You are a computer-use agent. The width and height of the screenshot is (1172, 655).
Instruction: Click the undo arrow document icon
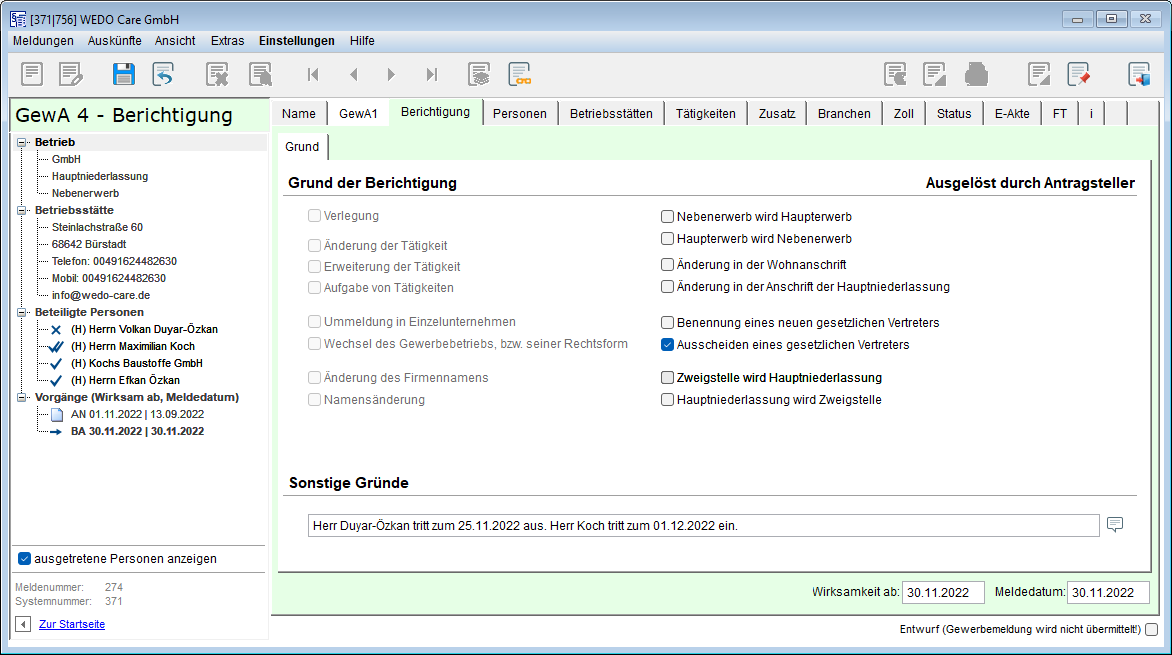[x=163, y=74]
